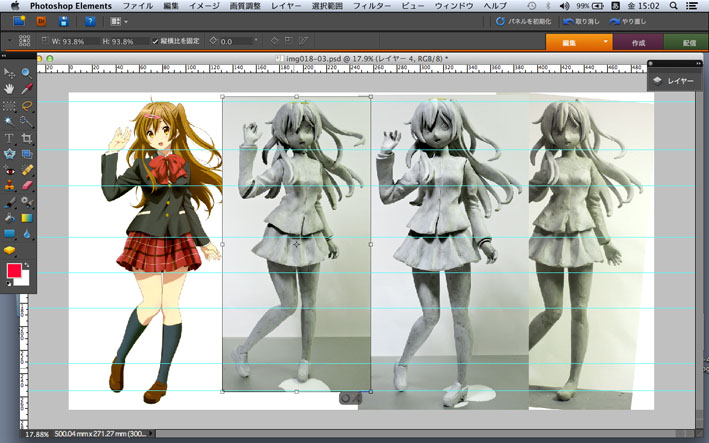
Task: Click the やり直し redo button
Action: tap(628, 21)
